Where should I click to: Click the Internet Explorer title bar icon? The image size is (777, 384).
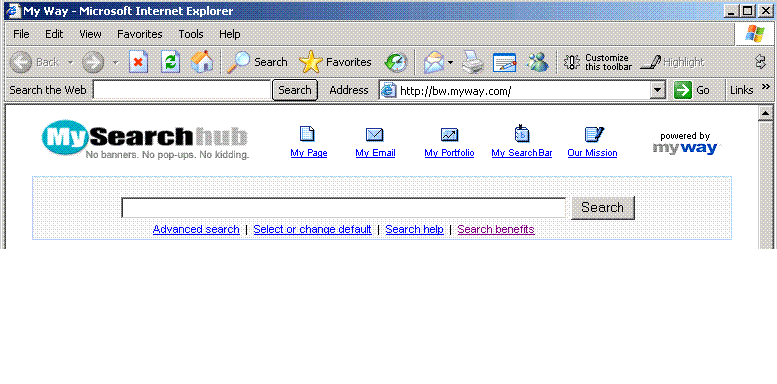tap(13, 11)
